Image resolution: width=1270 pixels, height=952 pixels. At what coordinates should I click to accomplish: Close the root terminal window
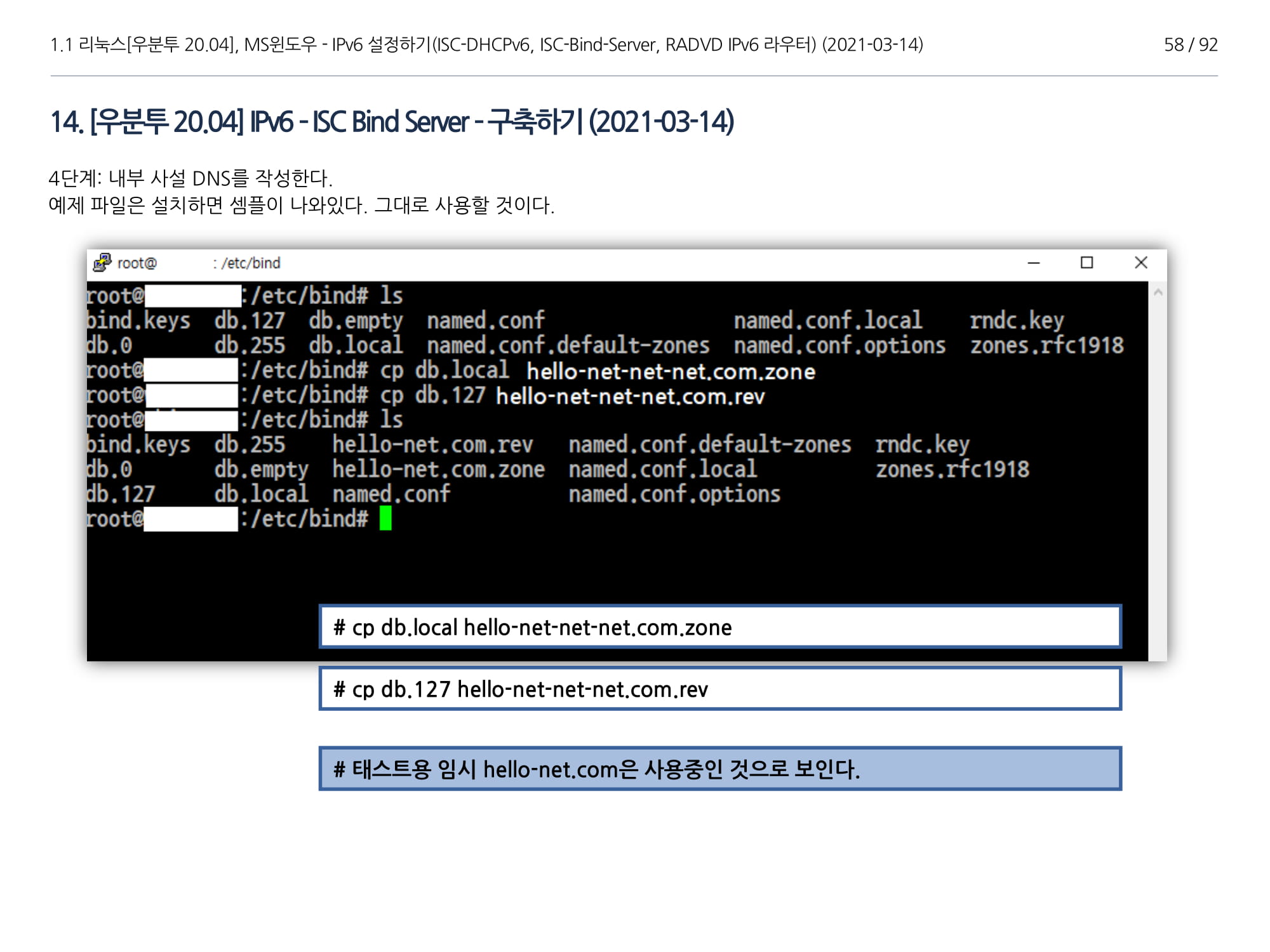[1141, 263]
